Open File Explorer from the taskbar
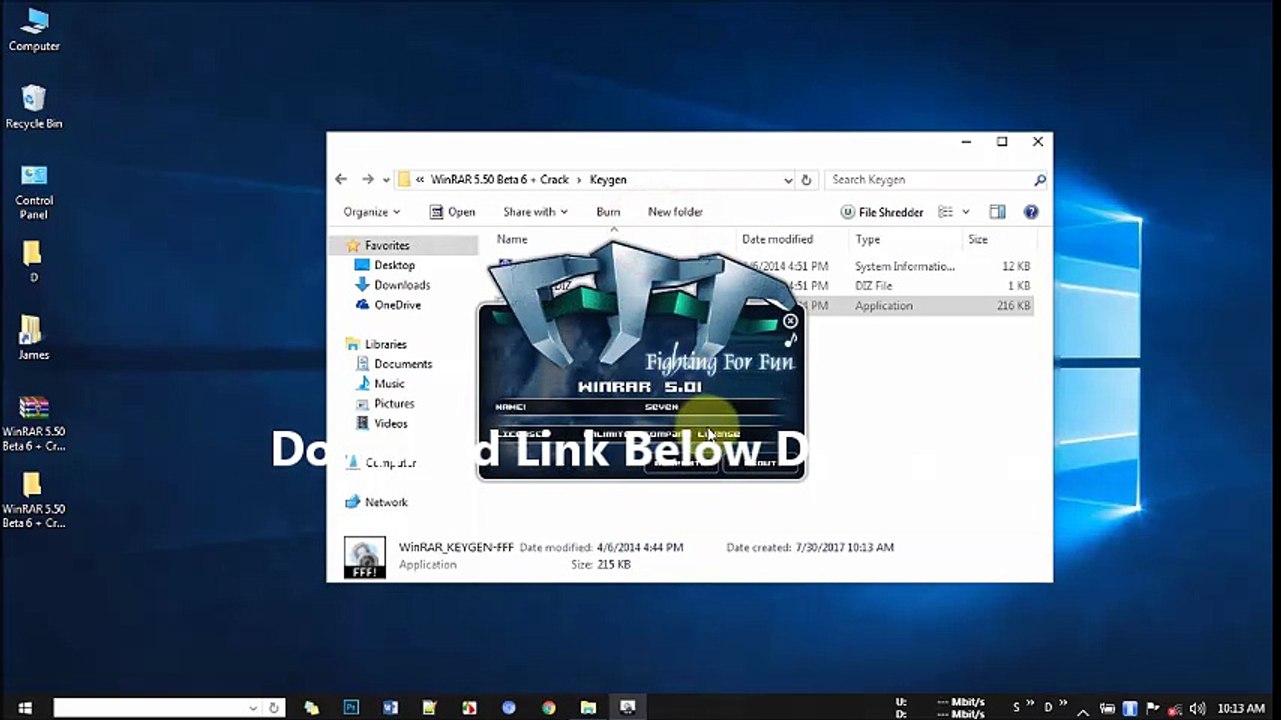Viewport: 1281px width, 720px height. tap(588, 708)
